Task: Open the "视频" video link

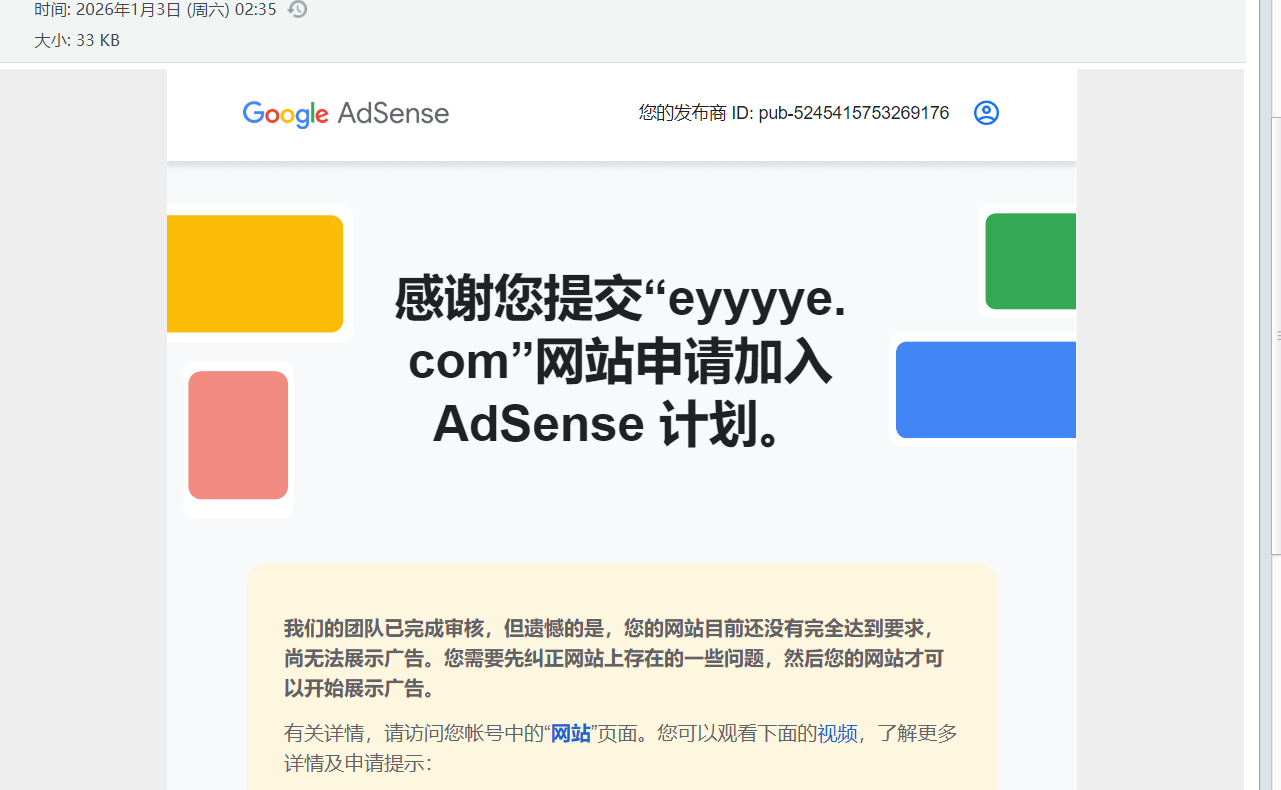Action: [837, 734]
